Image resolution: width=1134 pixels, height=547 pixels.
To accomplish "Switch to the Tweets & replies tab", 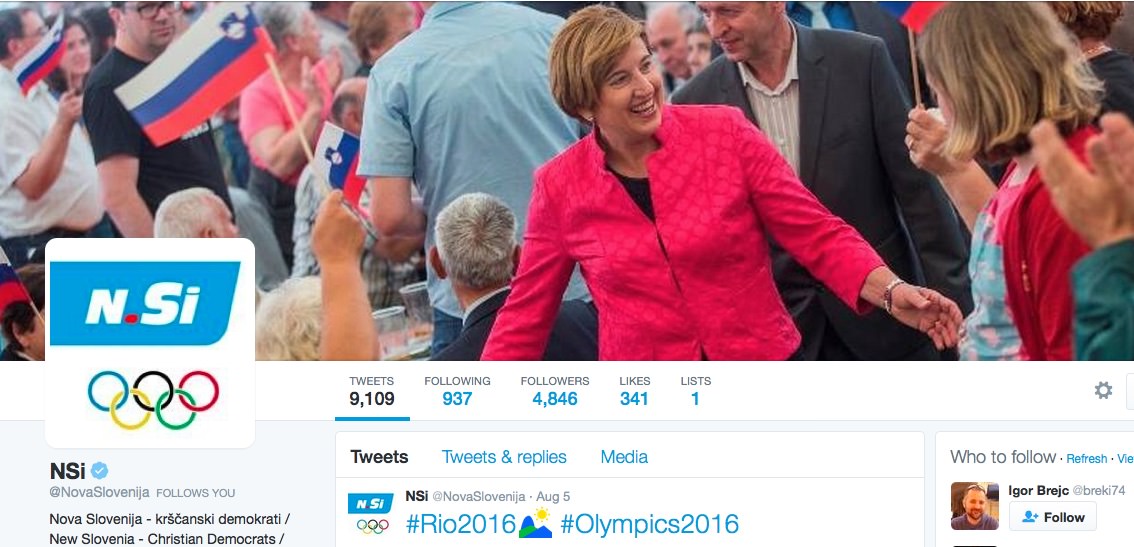I will click(x=504, y=457).
